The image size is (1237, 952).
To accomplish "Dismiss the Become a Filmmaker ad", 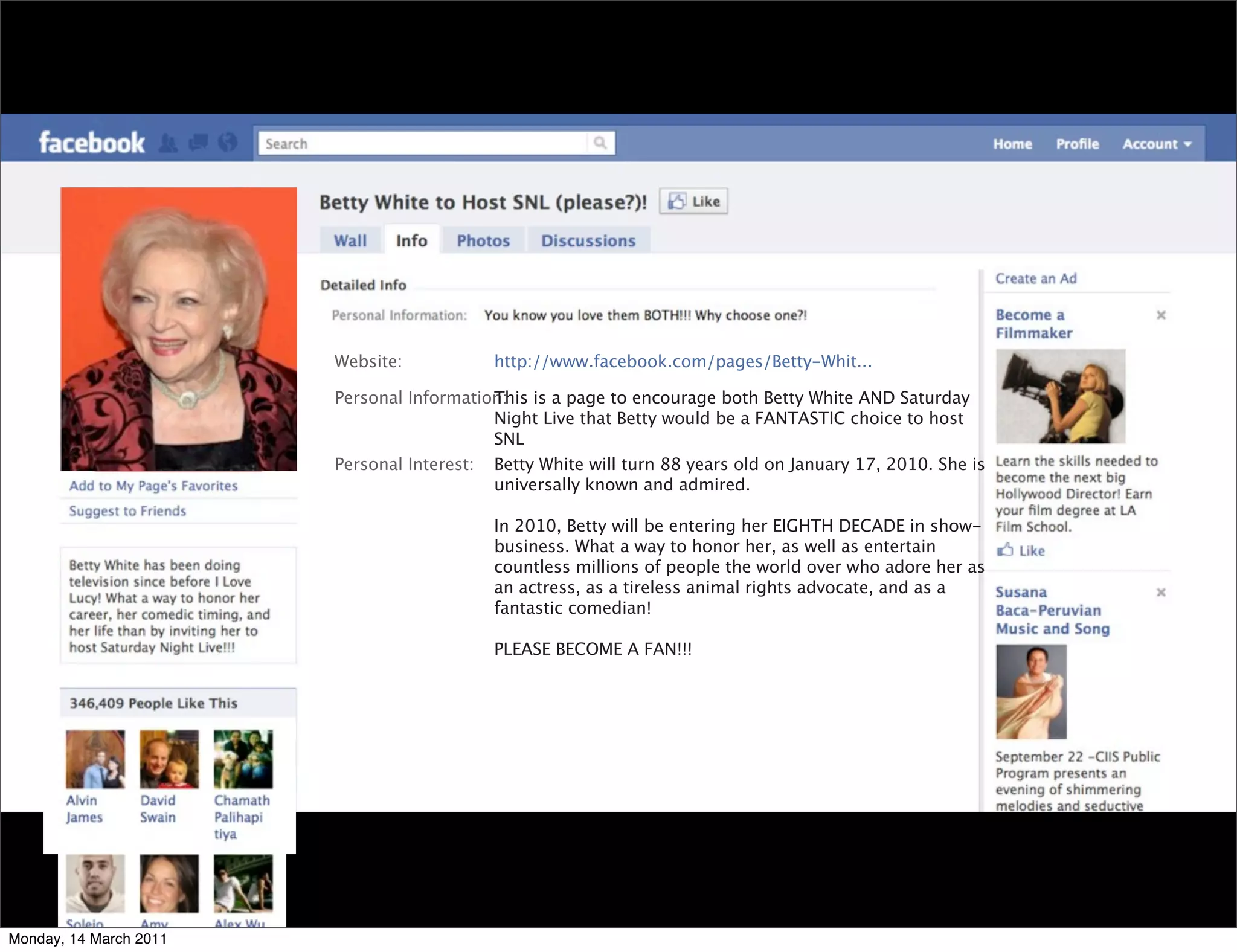I will 1161,315.
